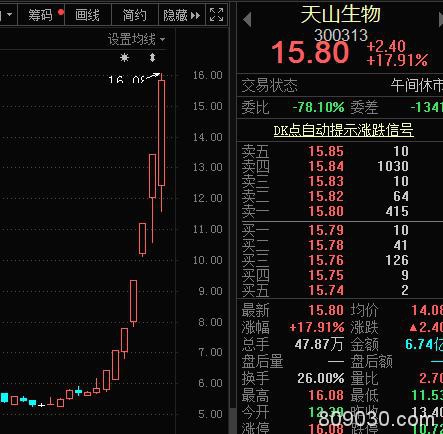Click the 均价 value 14.08
The height and width of the screenshot is (434, 443).
click(x=427, y=310)
